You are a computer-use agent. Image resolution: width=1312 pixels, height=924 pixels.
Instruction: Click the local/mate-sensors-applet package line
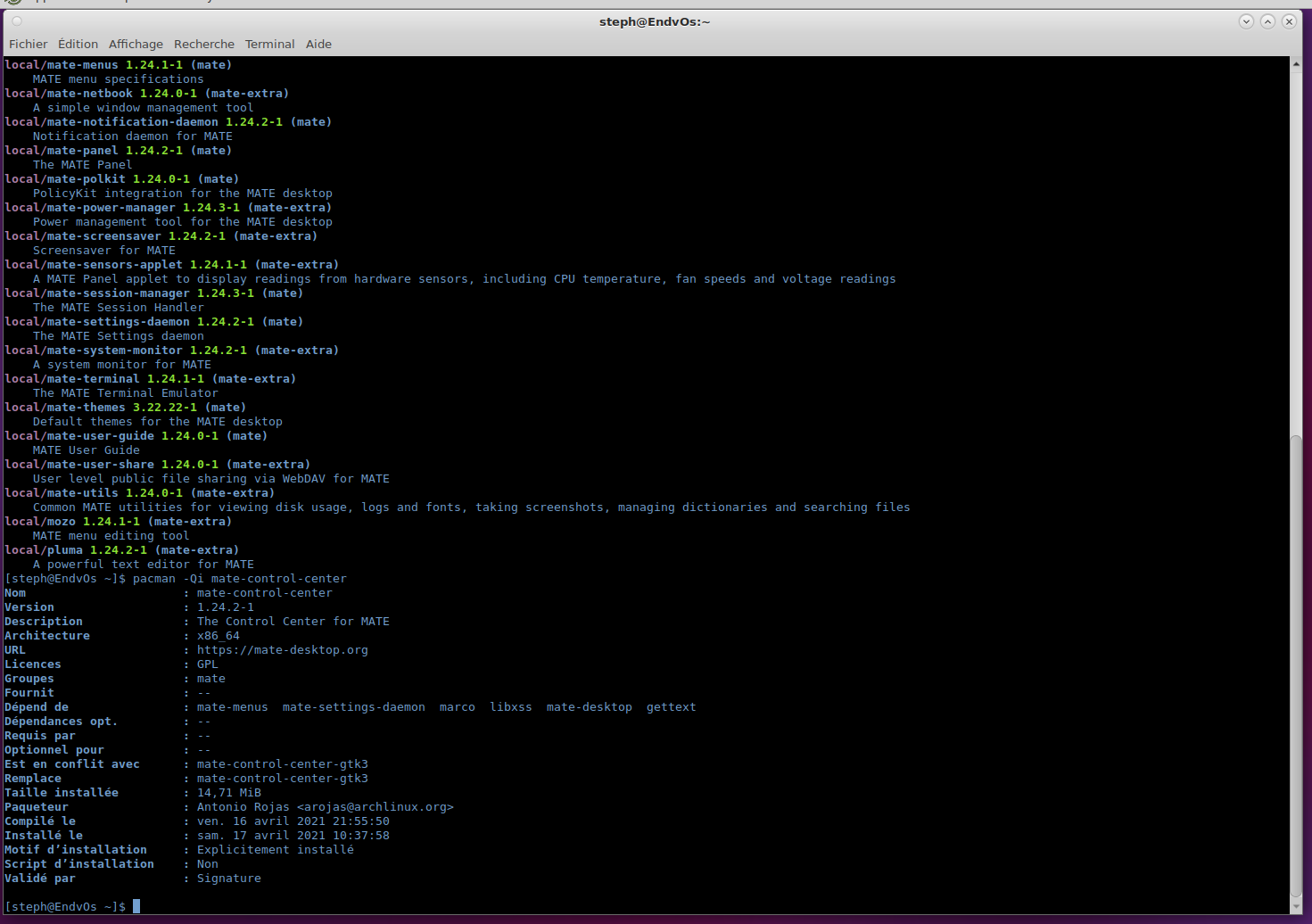172,265
